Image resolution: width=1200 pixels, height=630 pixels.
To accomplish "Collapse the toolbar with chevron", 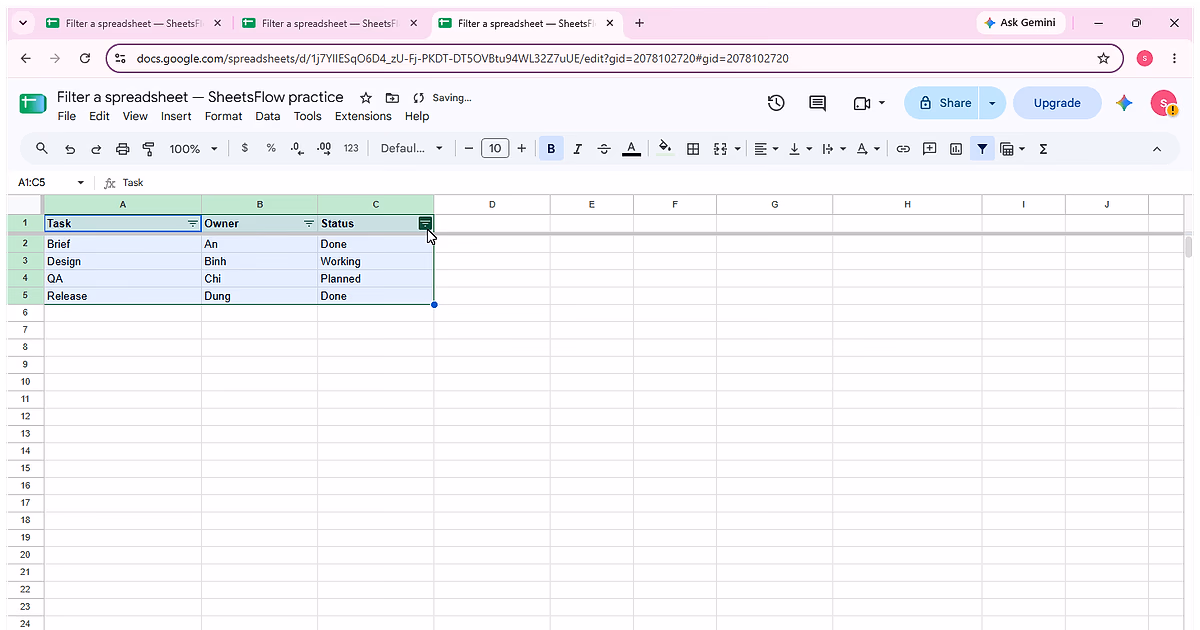I will point(1157,148).
